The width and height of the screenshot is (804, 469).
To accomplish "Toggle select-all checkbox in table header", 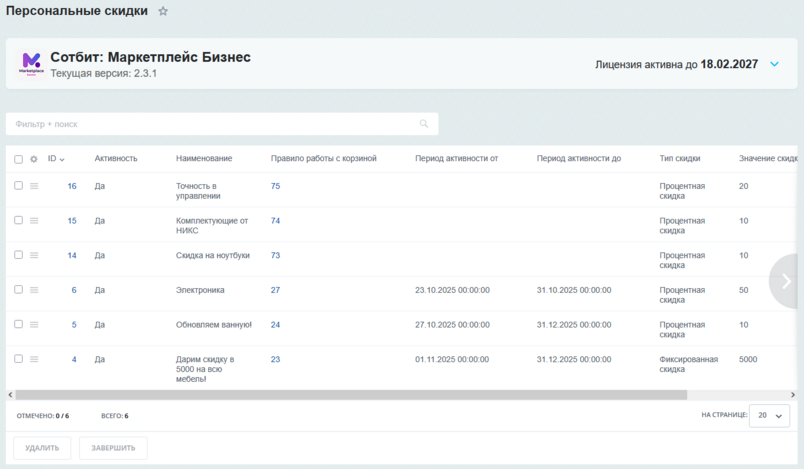I will (18, 159).
